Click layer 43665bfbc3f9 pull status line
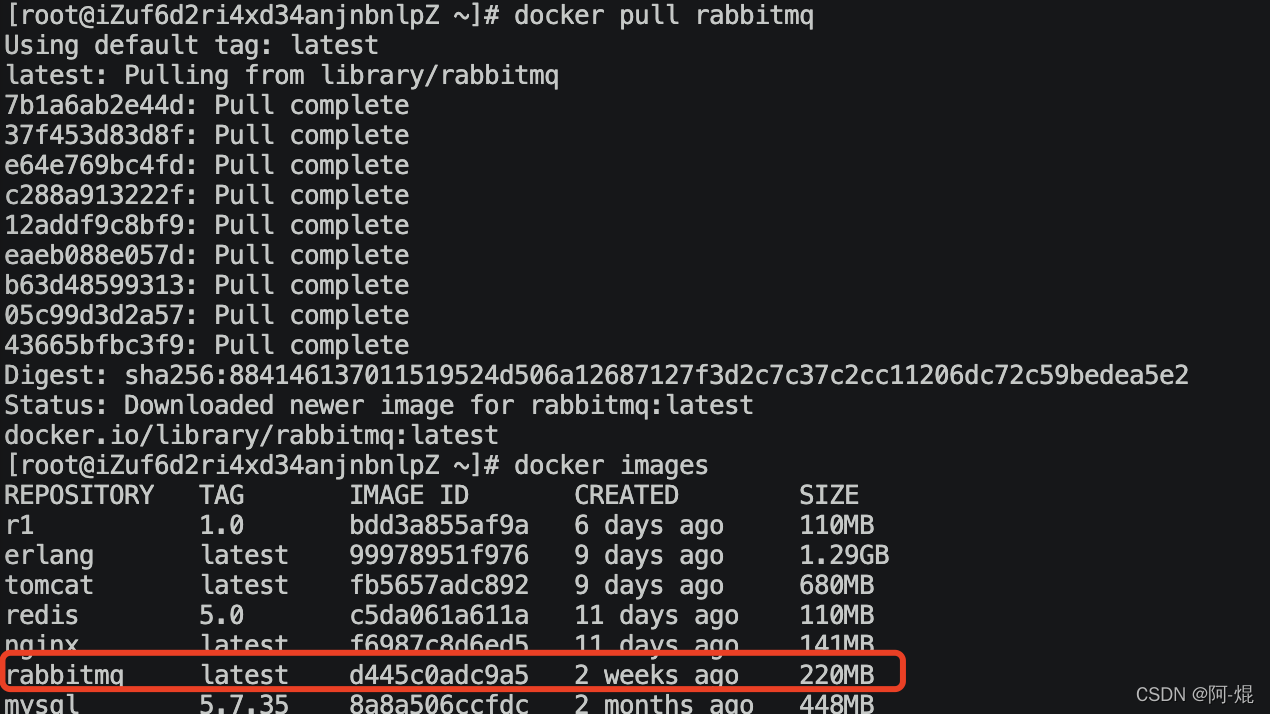 tap(207, 345)
